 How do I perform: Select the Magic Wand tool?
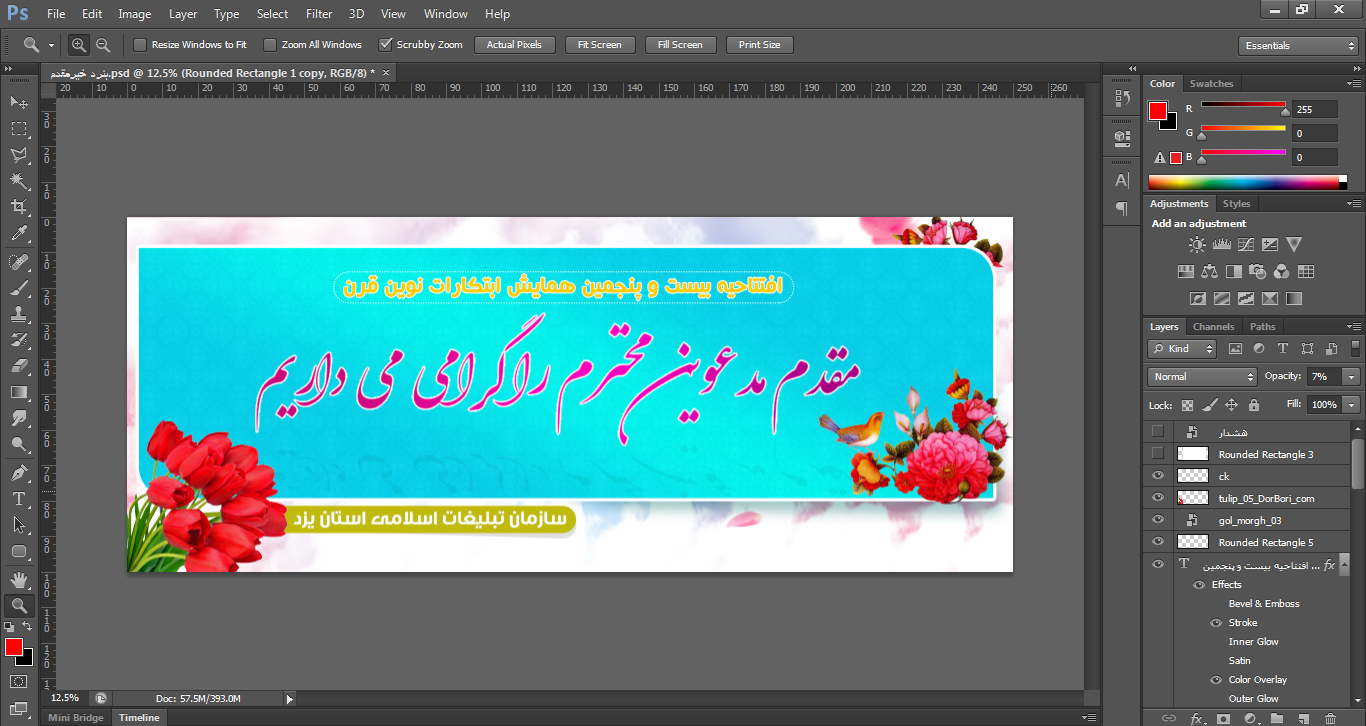[x=19, y=181]
